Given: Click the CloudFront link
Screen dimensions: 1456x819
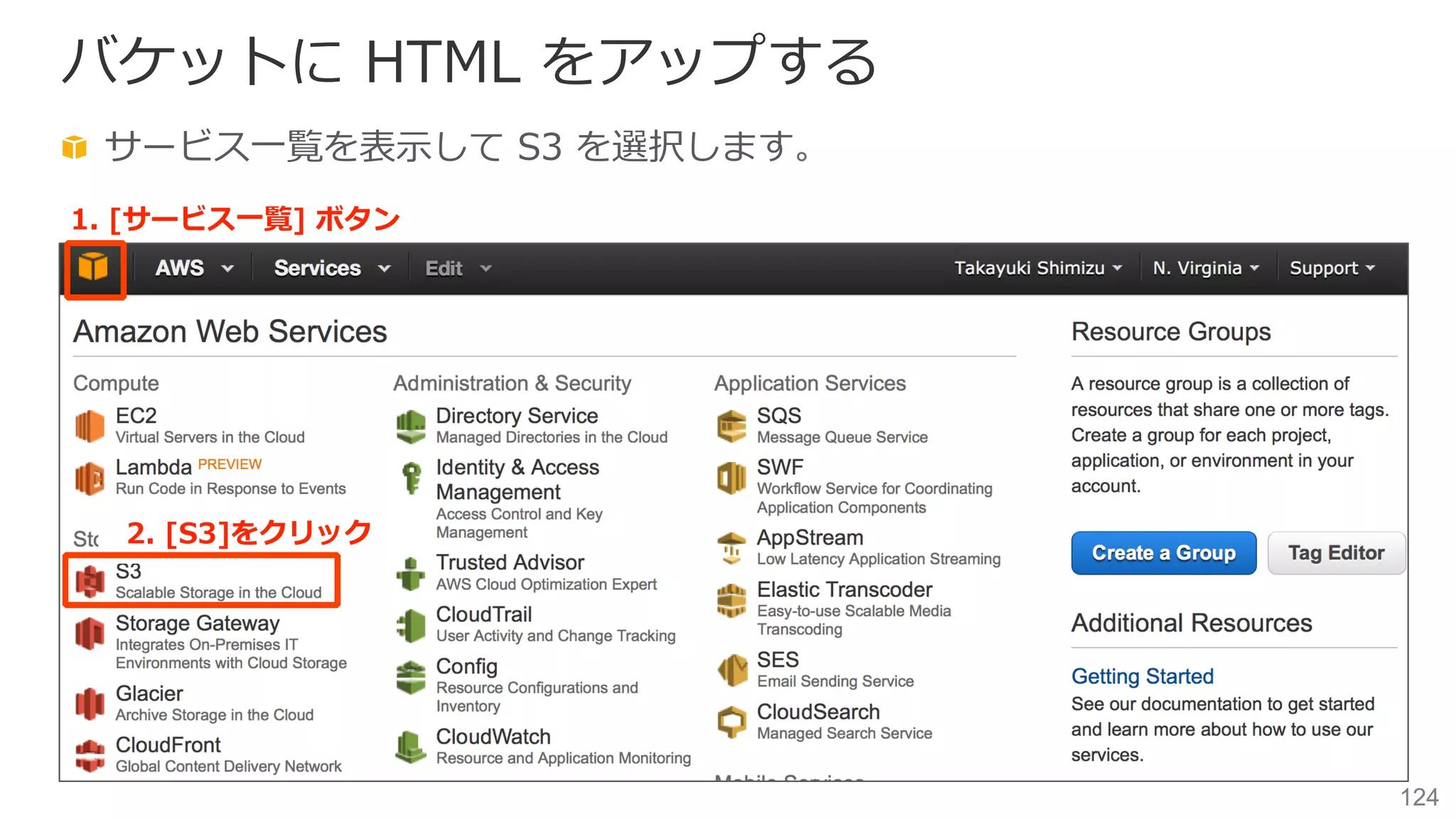Looking at the screenshot, I should tap(168, 744).
